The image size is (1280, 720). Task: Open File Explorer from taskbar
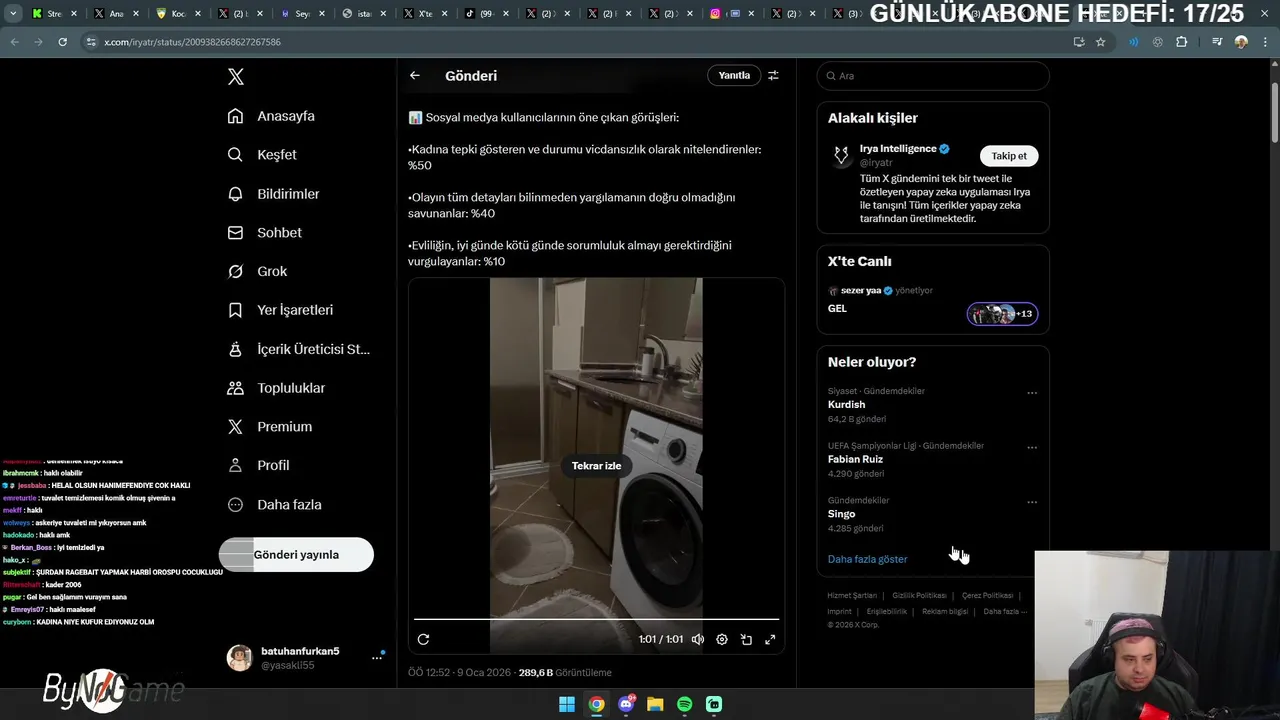655,704
